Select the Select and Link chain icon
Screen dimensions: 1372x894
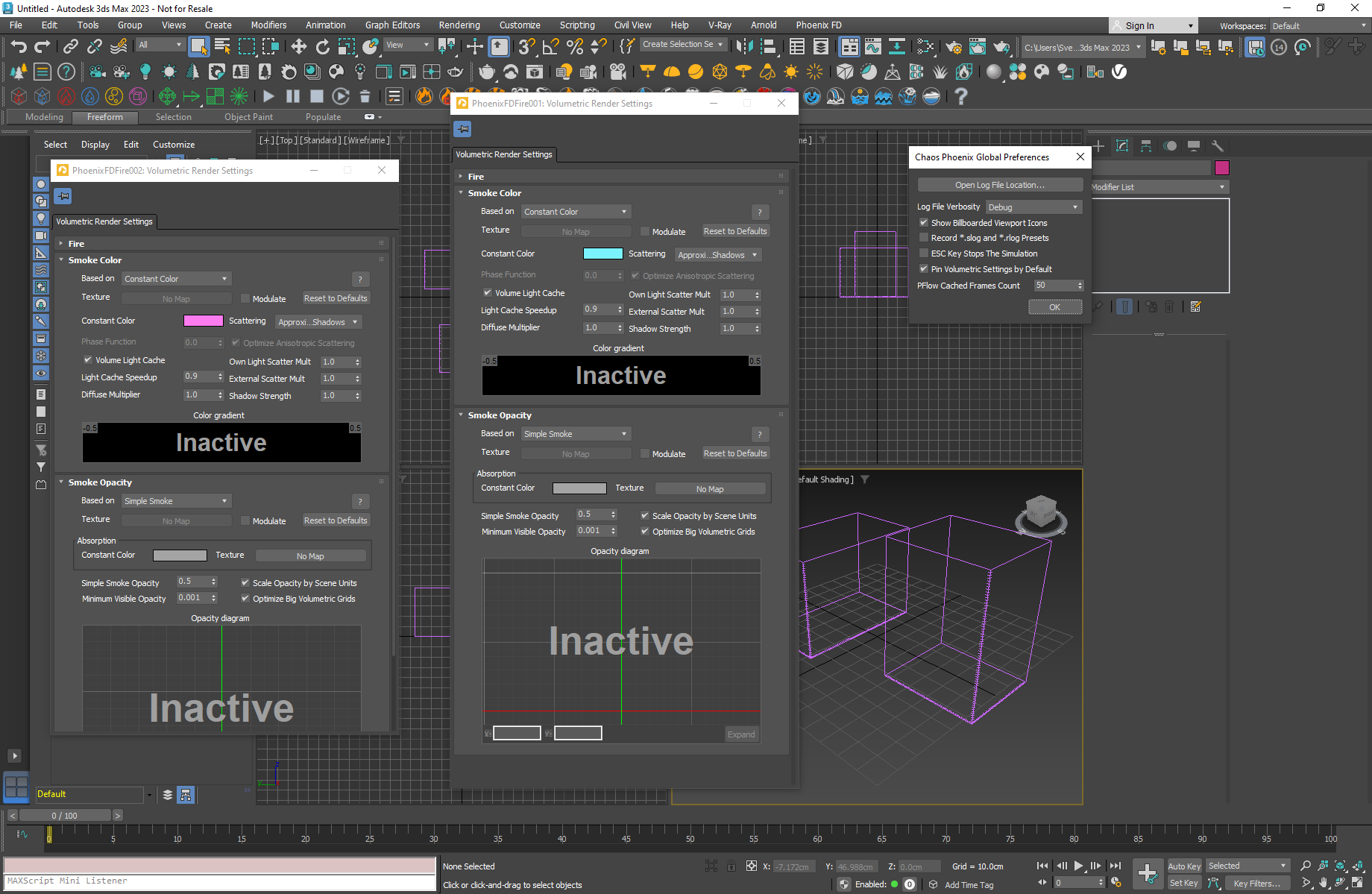[x=70, y=46]
